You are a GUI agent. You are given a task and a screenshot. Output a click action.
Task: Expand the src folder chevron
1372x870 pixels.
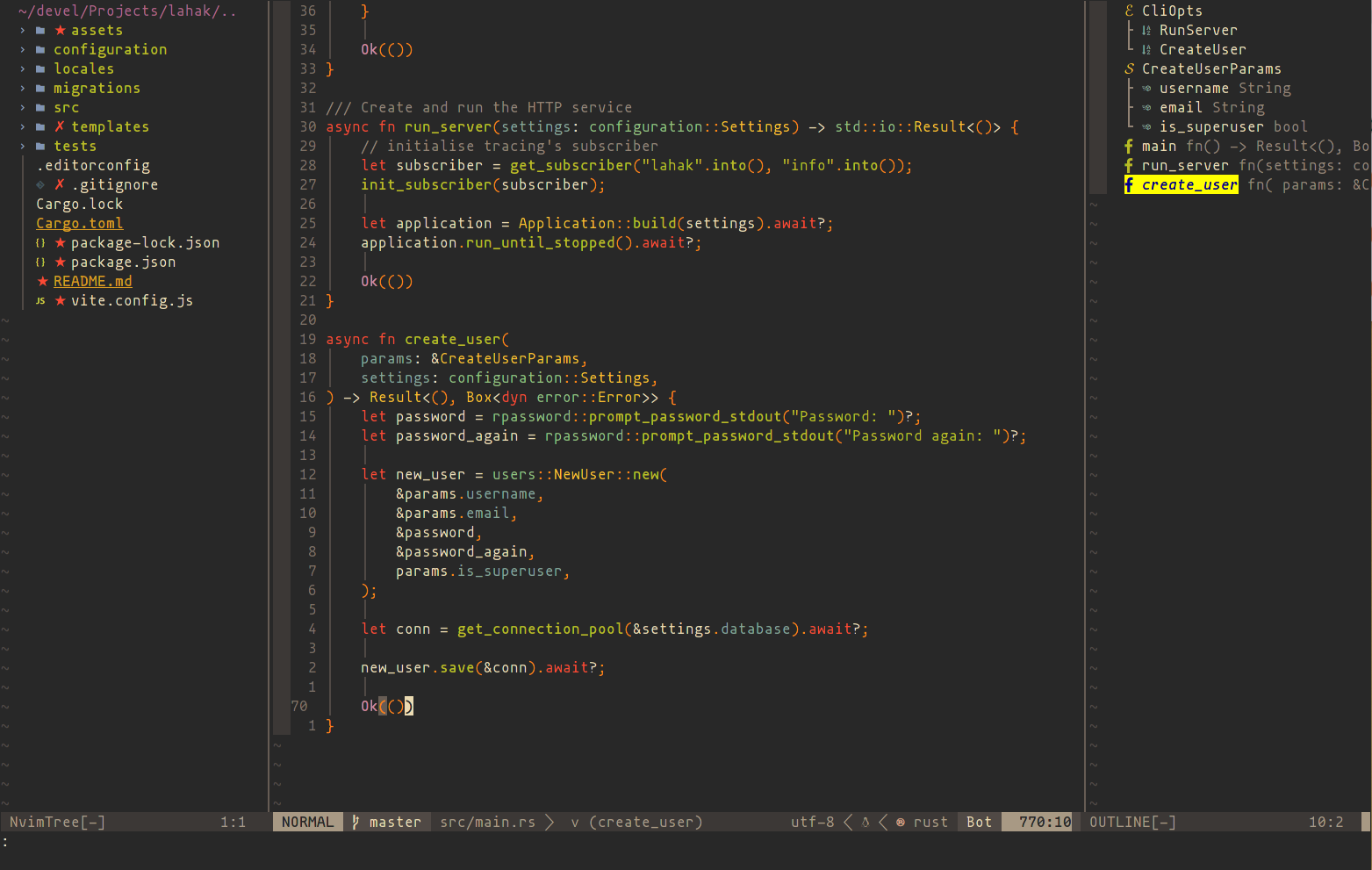click(23, 108)
